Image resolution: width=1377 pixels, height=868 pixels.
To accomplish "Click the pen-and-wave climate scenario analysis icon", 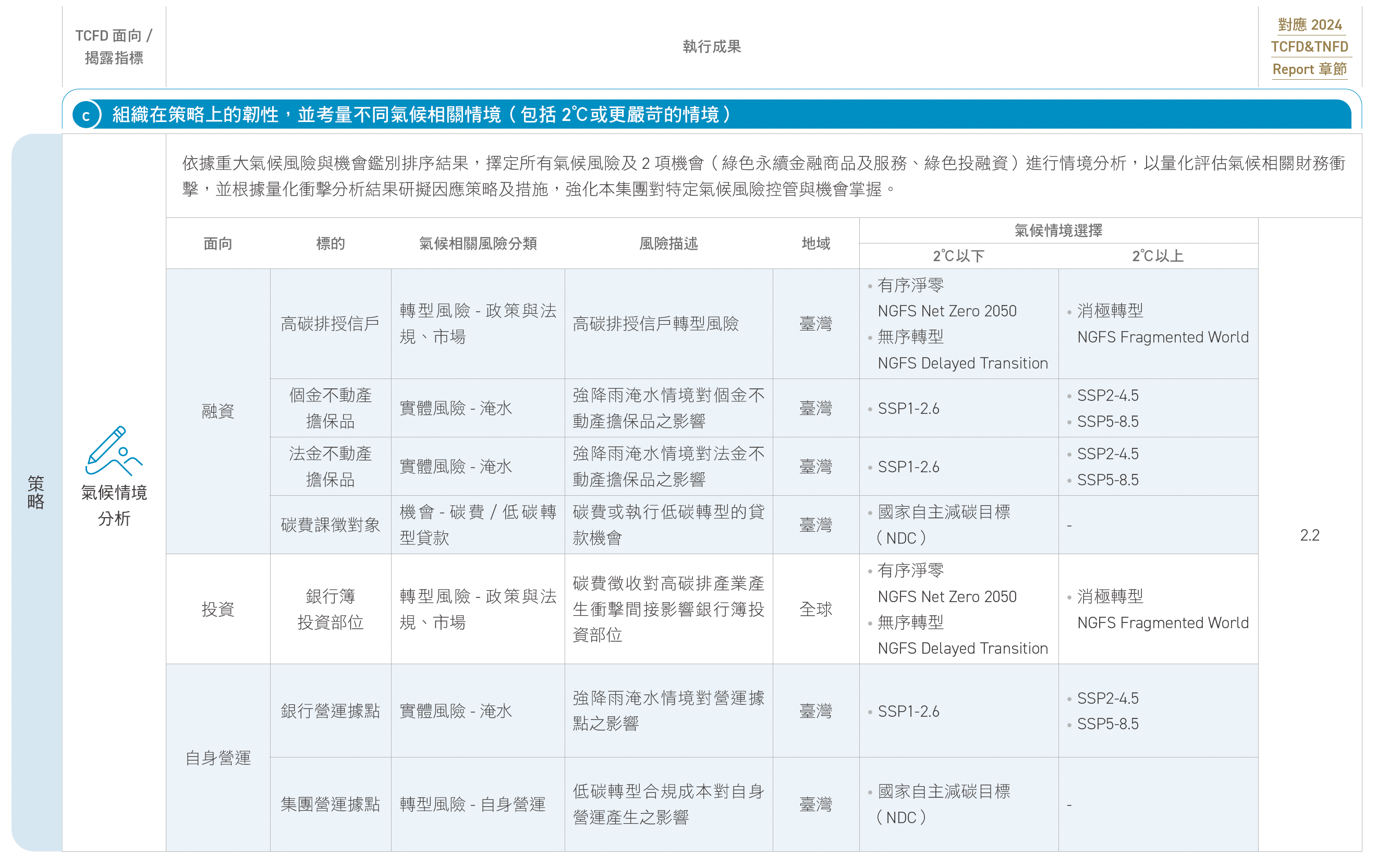I will pos(114,450).
